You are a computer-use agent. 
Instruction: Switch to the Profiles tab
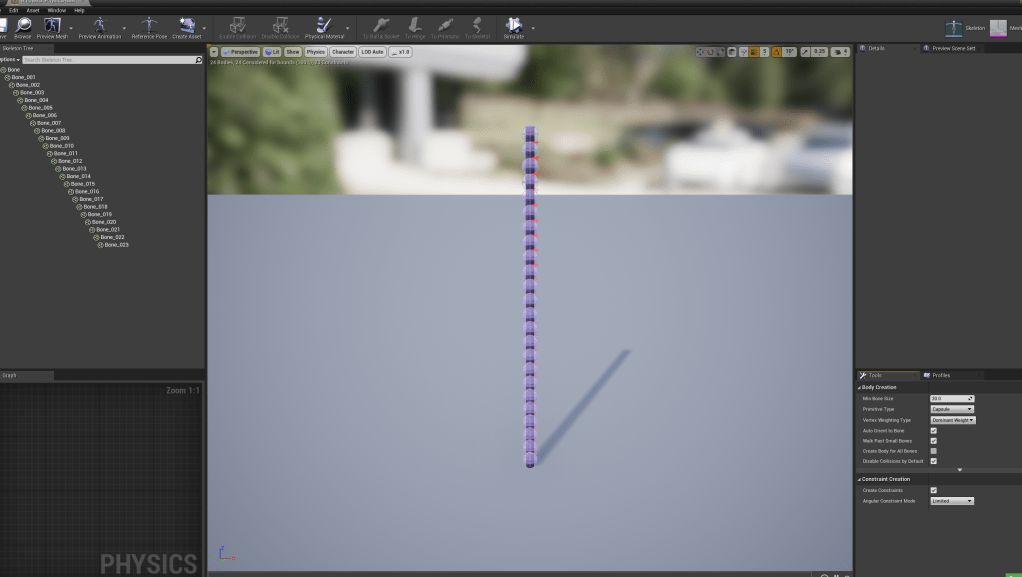point(940,375)
